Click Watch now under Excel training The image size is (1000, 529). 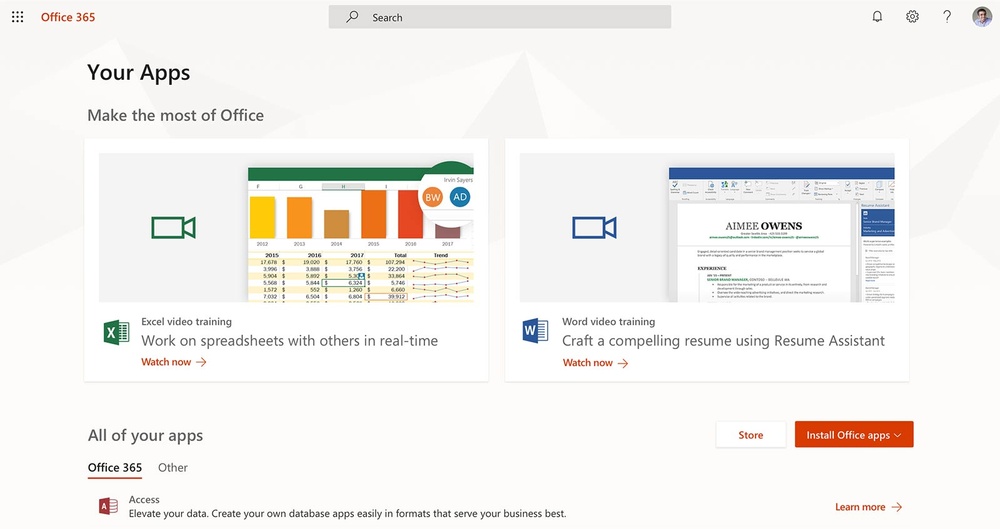pos(173,362)
